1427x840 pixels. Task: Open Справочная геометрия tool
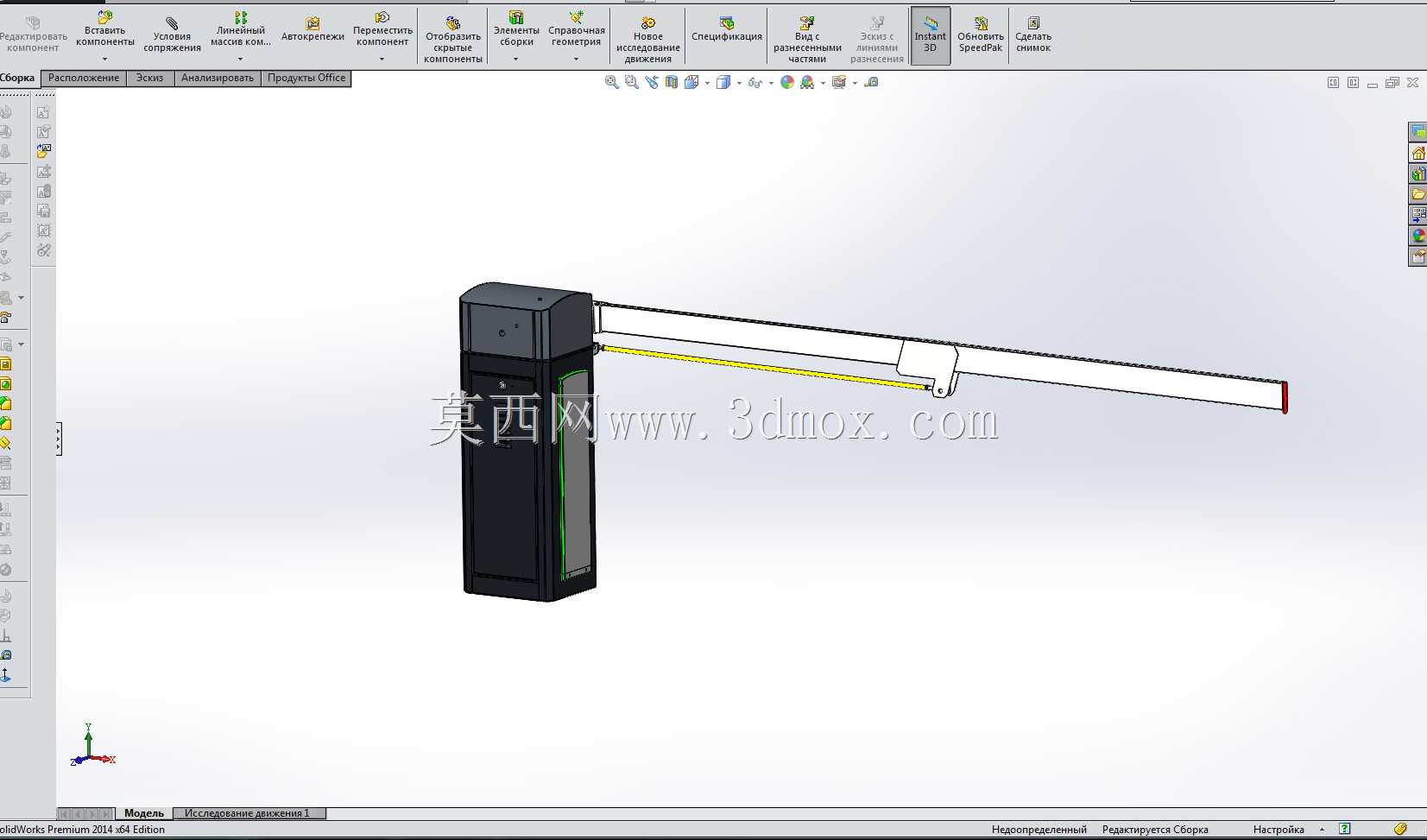click(x=577, y=30)
